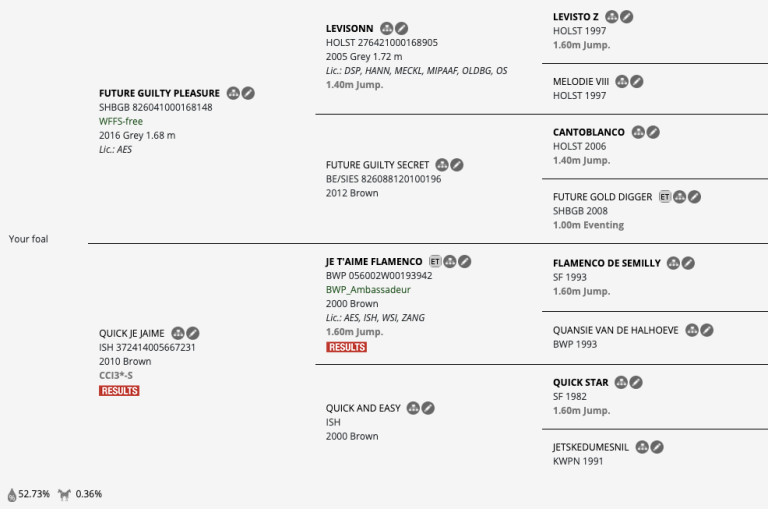Click edit pencil beside Quick and Easy
768x509 pixels.
click(427, 408)
